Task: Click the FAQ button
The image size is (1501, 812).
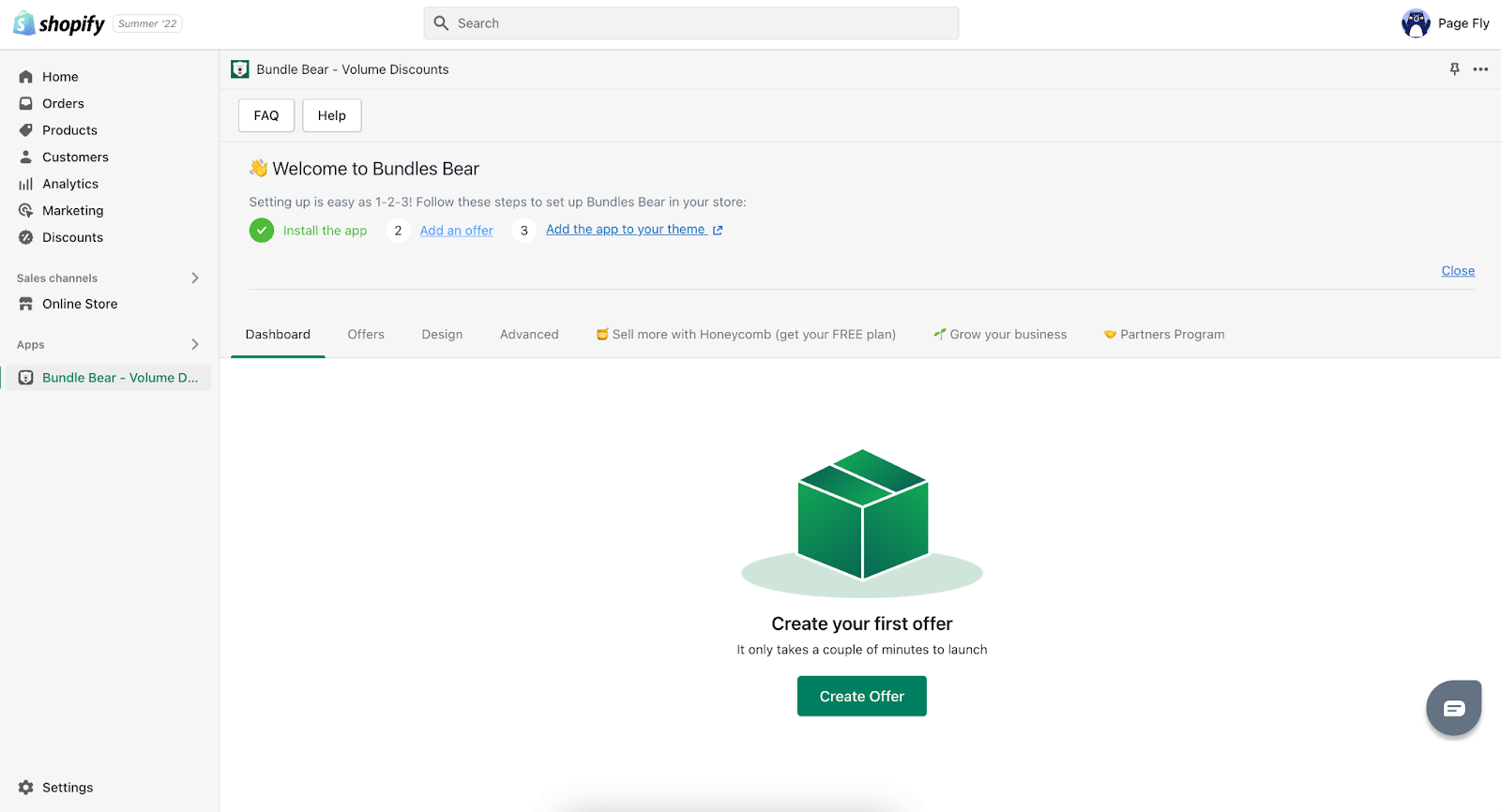Action: click(x=266, y=115)
